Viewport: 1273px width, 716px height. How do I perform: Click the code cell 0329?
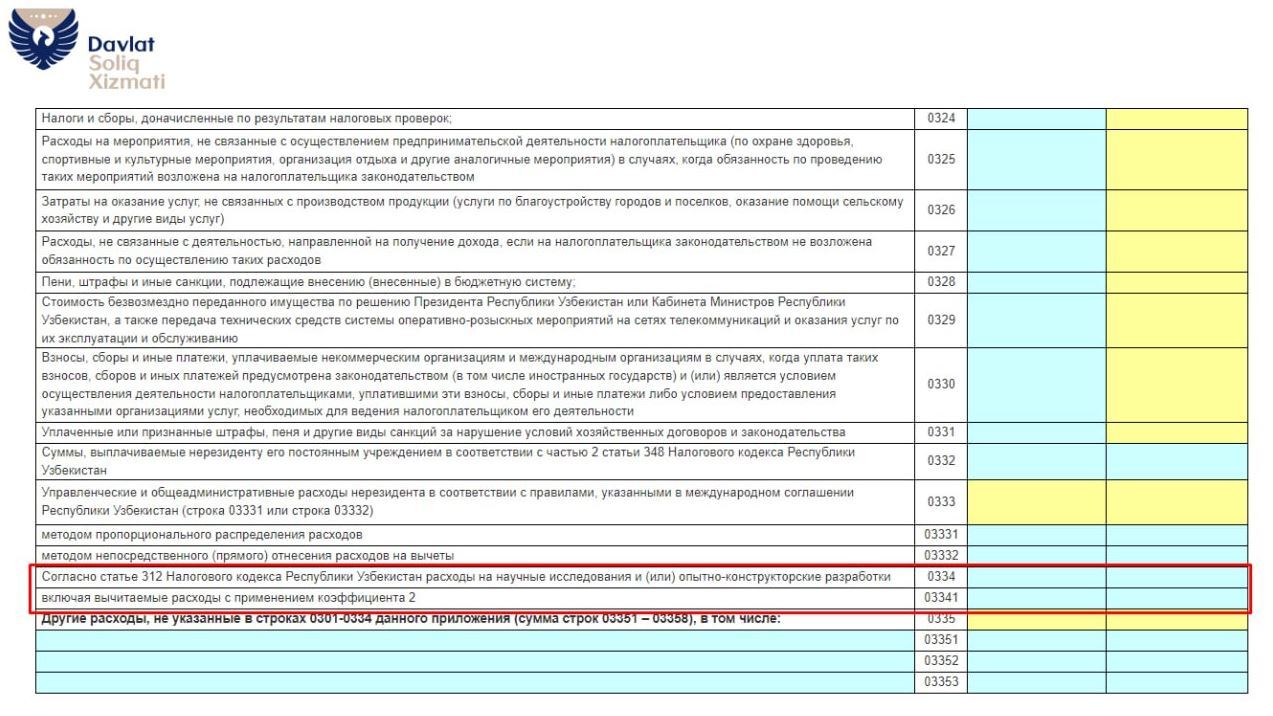940,320
